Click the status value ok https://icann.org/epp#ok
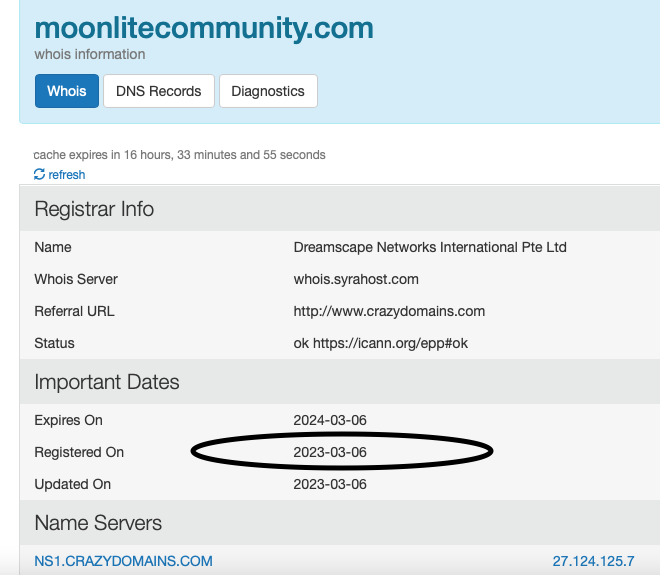Viewport: 660px width, 575px height. 381,343
